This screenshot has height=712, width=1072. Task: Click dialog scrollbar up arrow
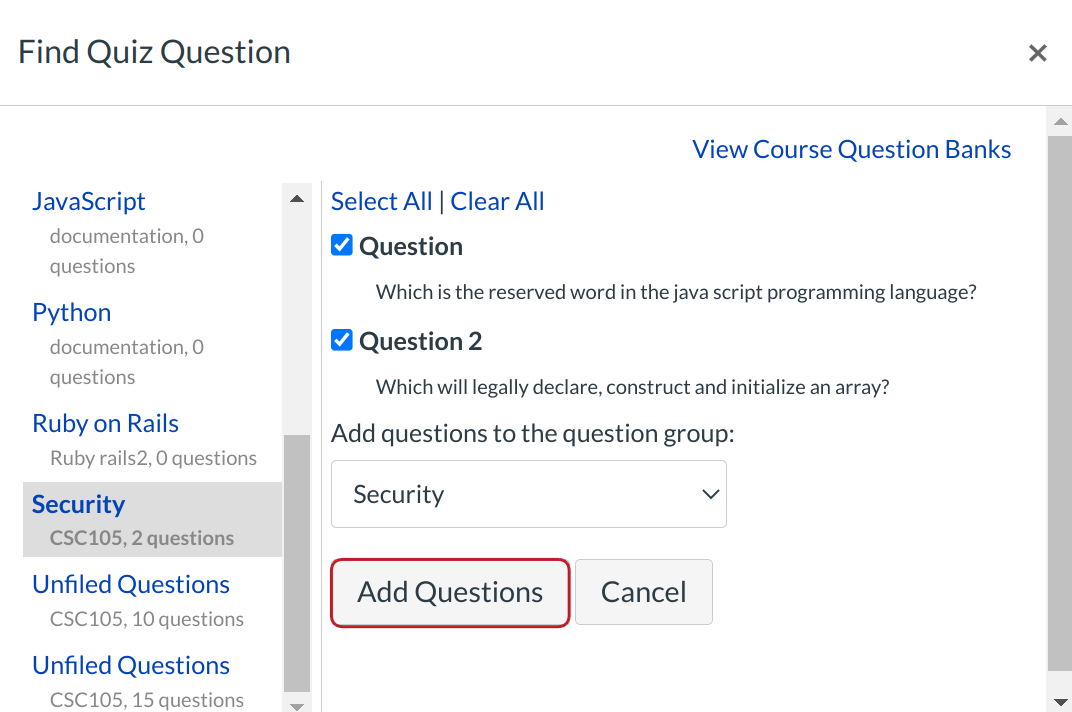[1059, 122]
